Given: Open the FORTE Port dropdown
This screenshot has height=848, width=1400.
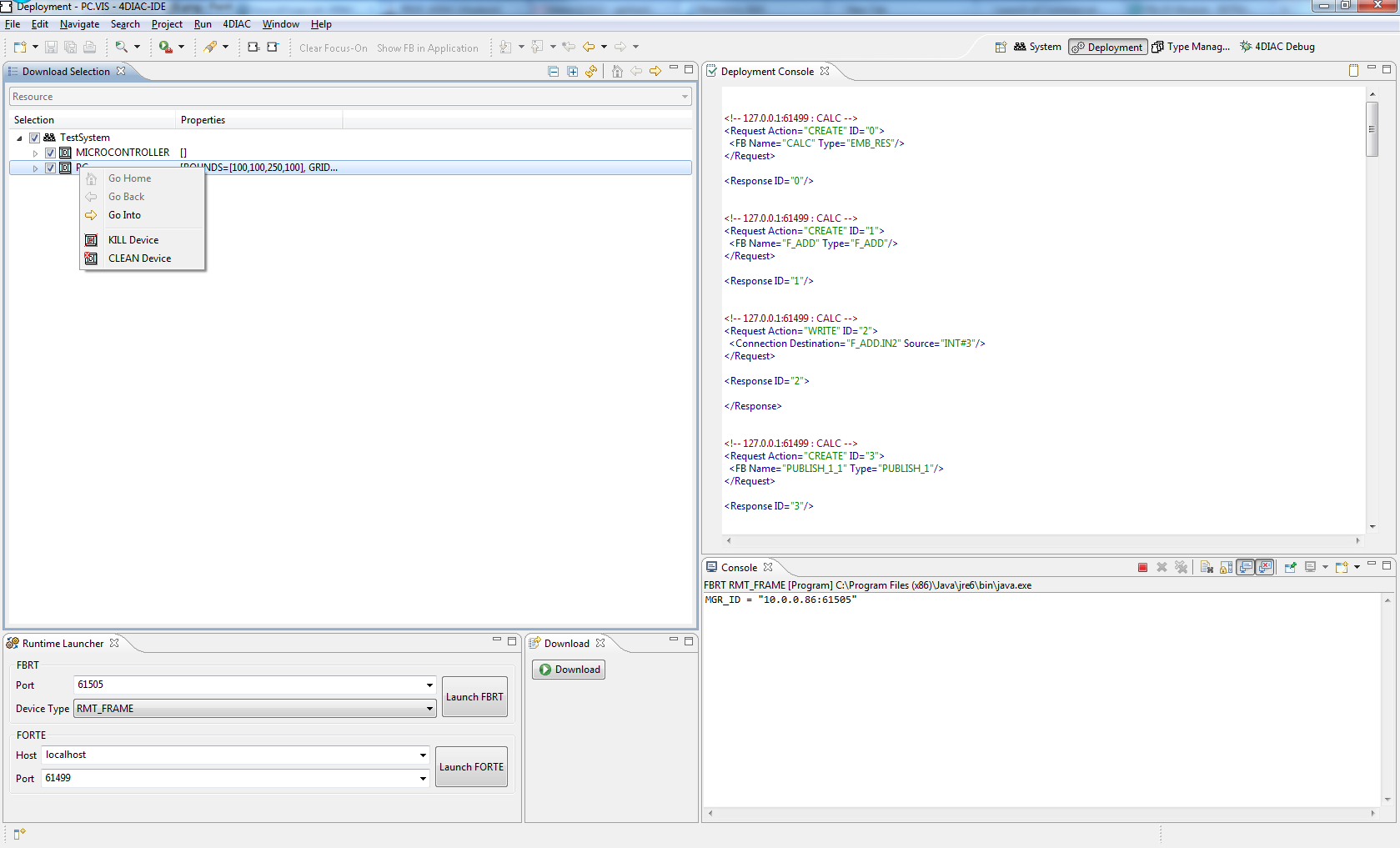Looking at the screenshot, I should click(423, 779).
